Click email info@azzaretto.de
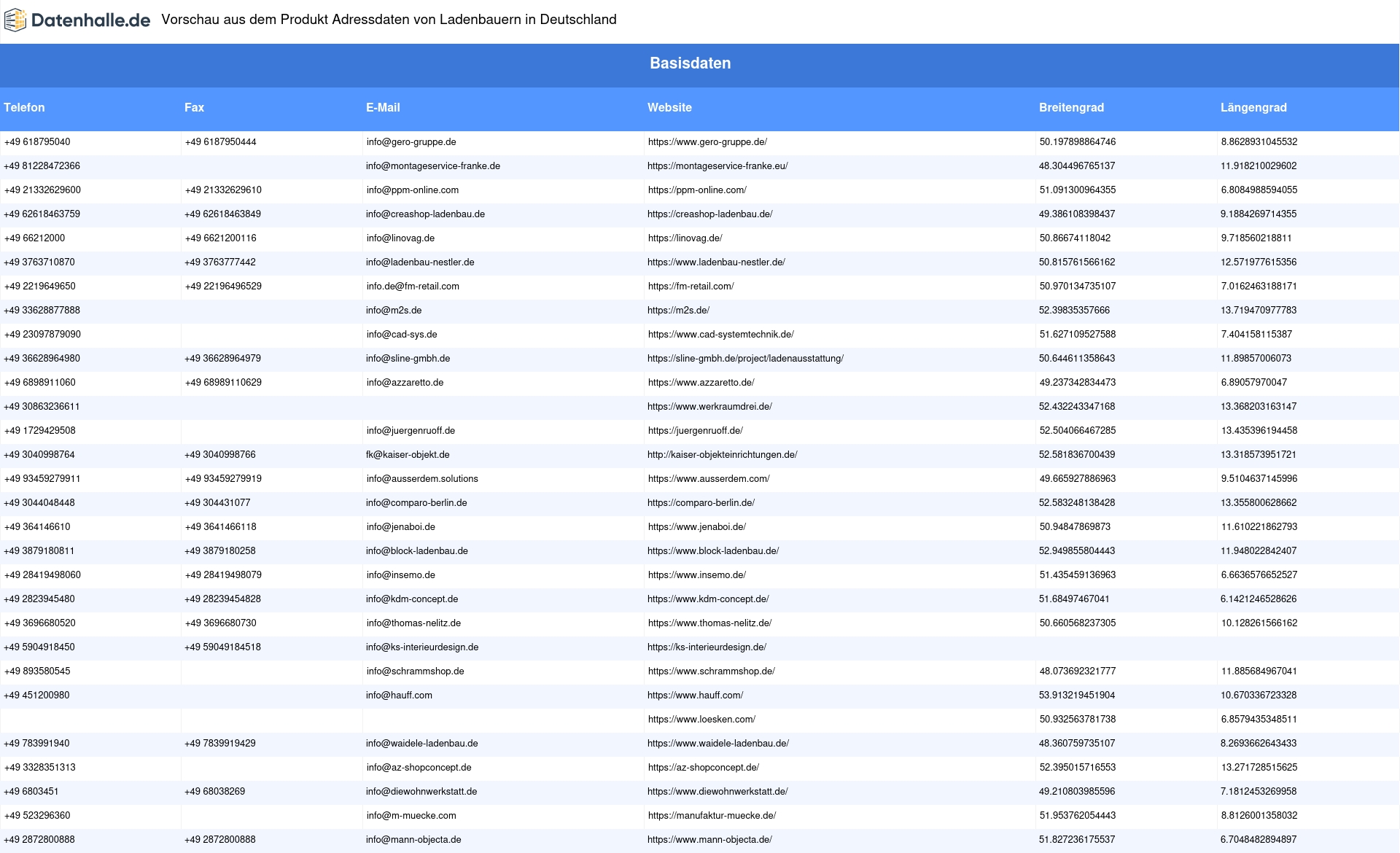This screenshot has width=1400, height=853. coord(405,383)
